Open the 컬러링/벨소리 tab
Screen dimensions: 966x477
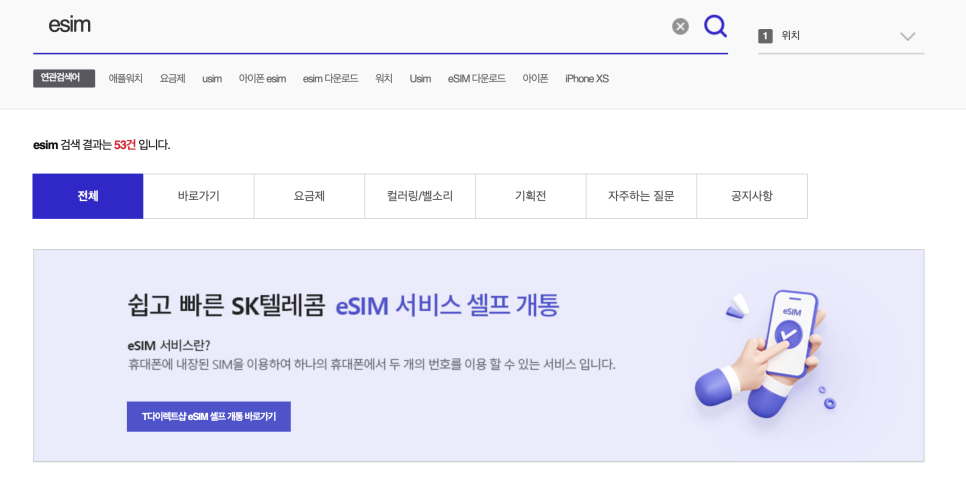click(x=420, y=196)
